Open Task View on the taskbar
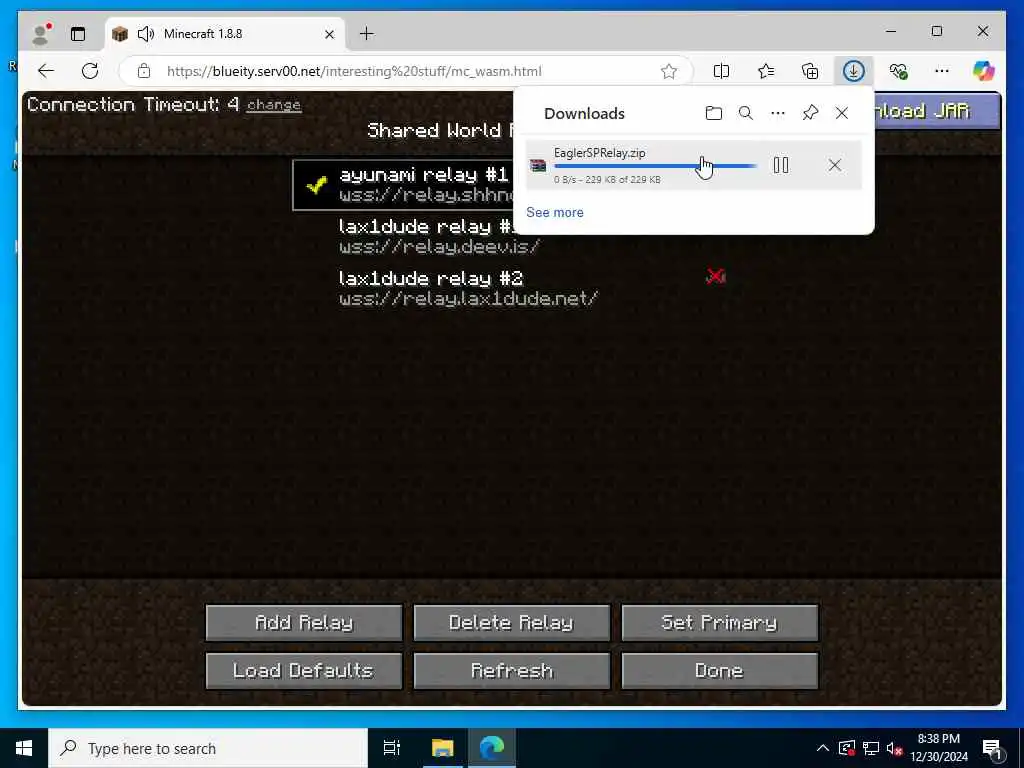The image size is (1024, 768). (x=392, y=748)
